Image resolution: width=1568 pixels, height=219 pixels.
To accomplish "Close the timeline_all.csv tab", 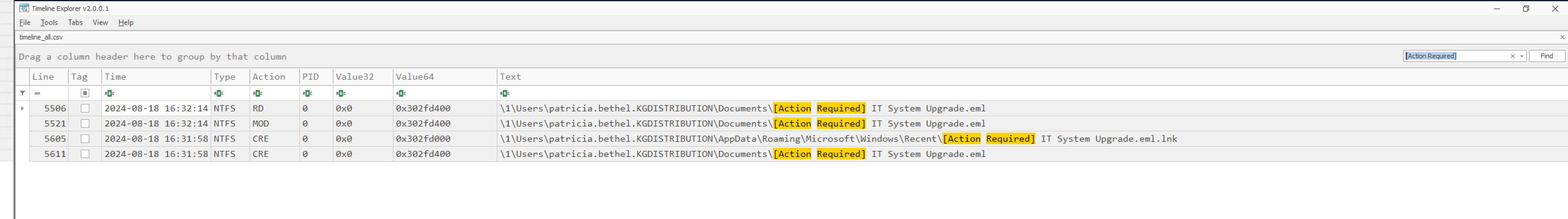I will pyautogui.click(x=1562, y=37).
